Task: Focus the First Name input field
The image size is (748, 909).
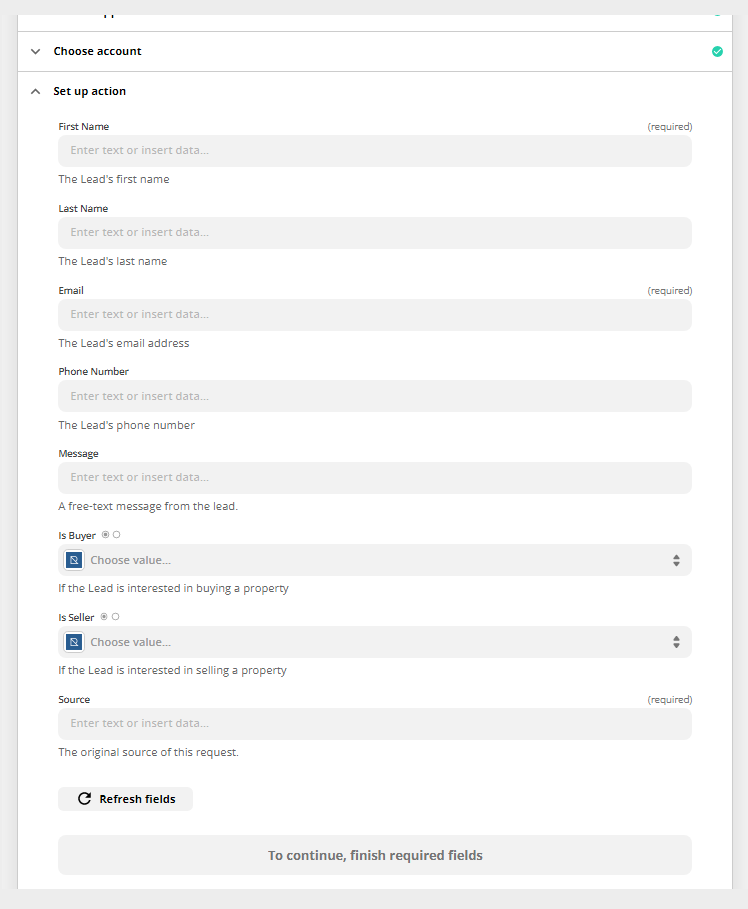Action: pyautogui.click(x=375, y=150)
